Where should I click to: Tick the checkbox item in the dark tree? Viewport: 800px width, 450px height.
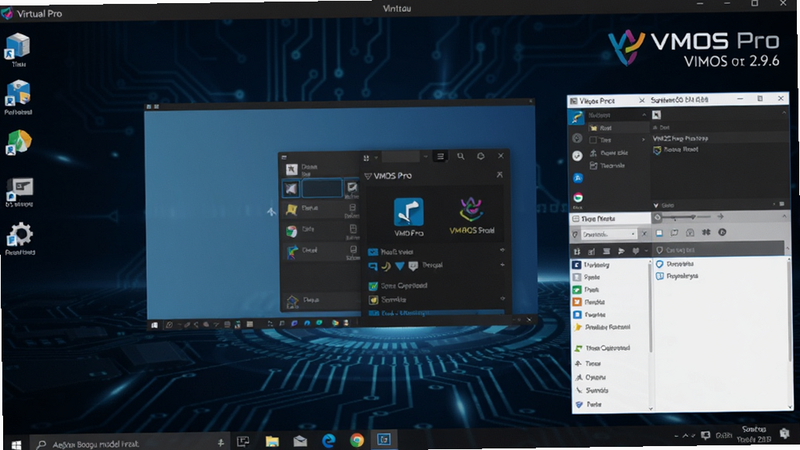(x=593, y=140)
